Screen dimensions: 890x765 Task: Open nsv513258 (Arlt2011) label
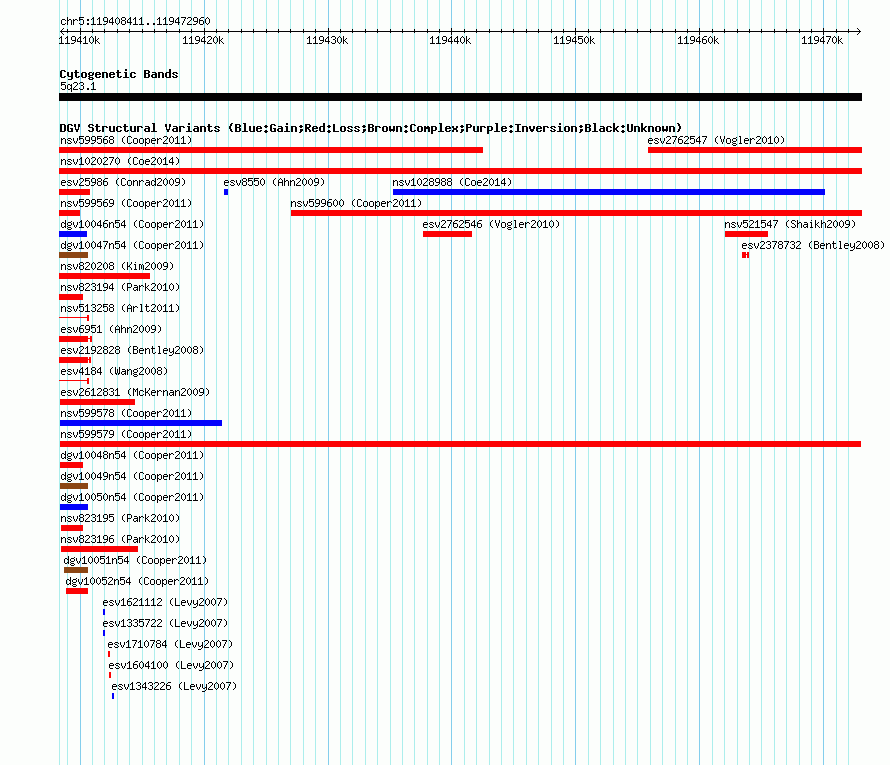[120, 308]
